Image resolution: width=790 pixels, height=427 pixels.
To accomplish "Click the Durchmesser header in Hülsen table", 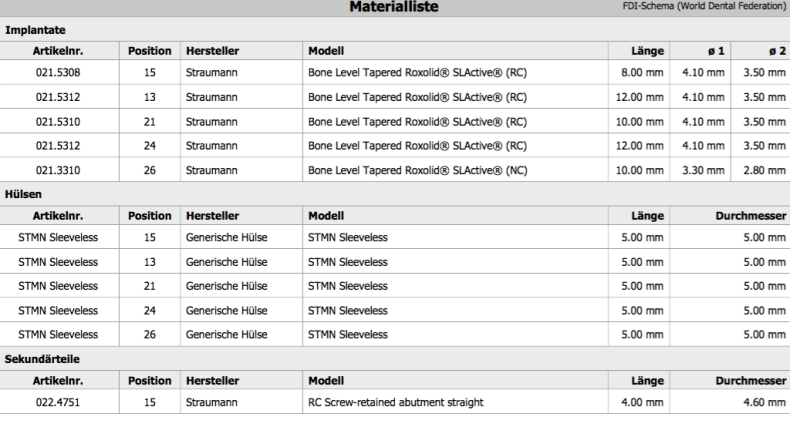I will [x=751, y=216].
